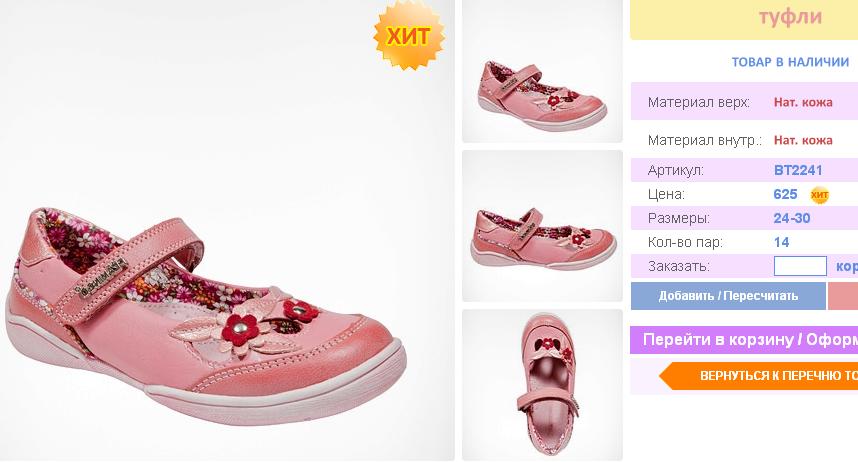Click the Нат. кожа upper material value
858x462 pixels.
803,102
